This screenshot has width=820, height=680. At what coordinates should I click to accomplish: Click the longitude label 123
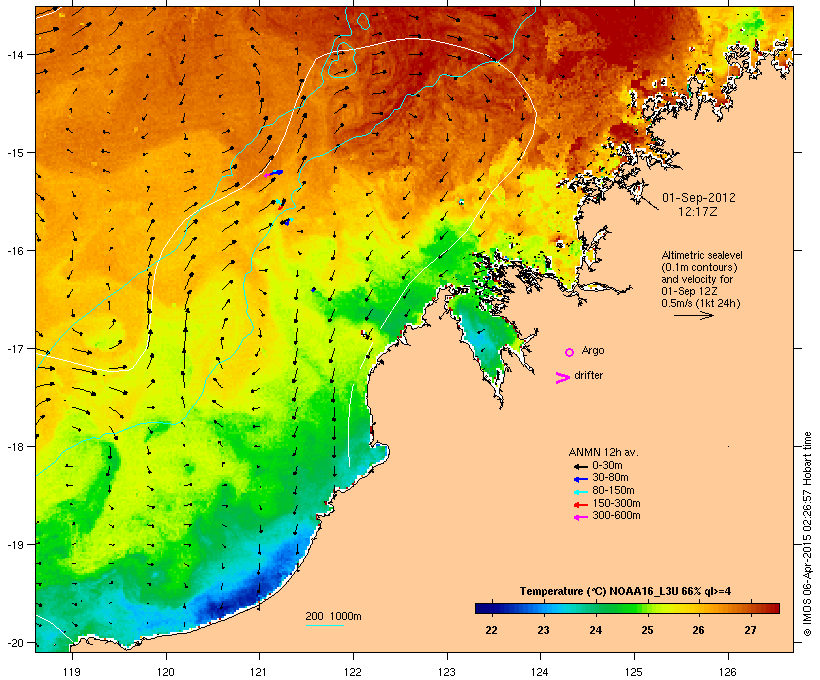(x=447, y=672)
